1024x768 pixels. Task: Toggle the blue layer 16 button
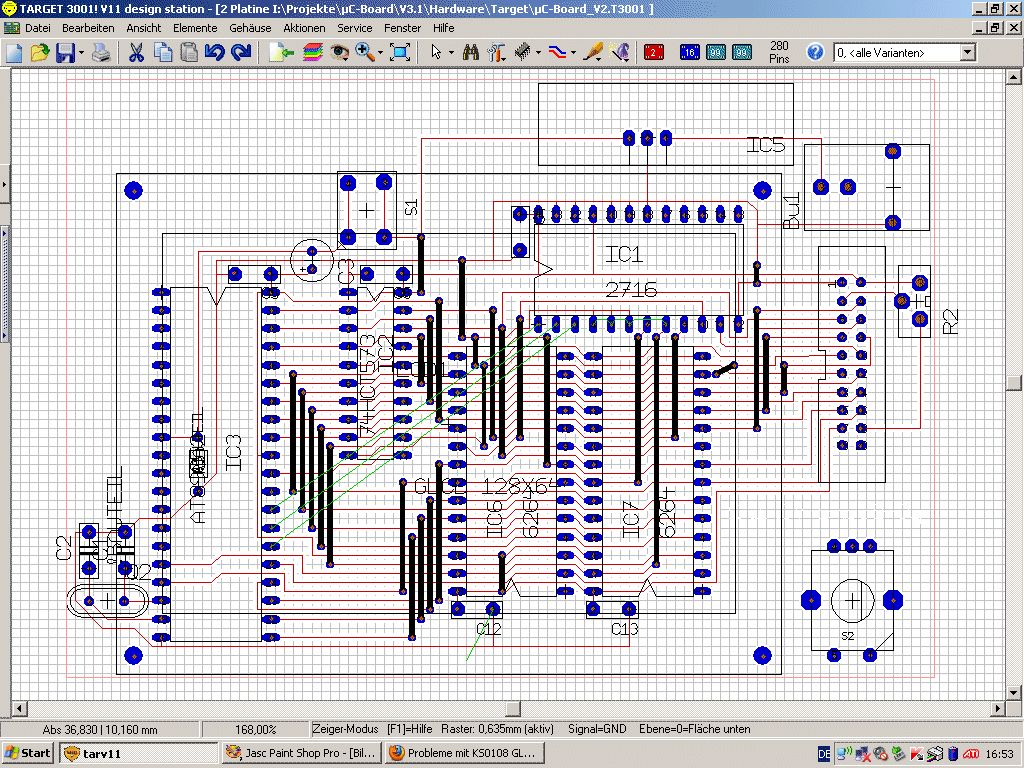click(x=690, y=52)
